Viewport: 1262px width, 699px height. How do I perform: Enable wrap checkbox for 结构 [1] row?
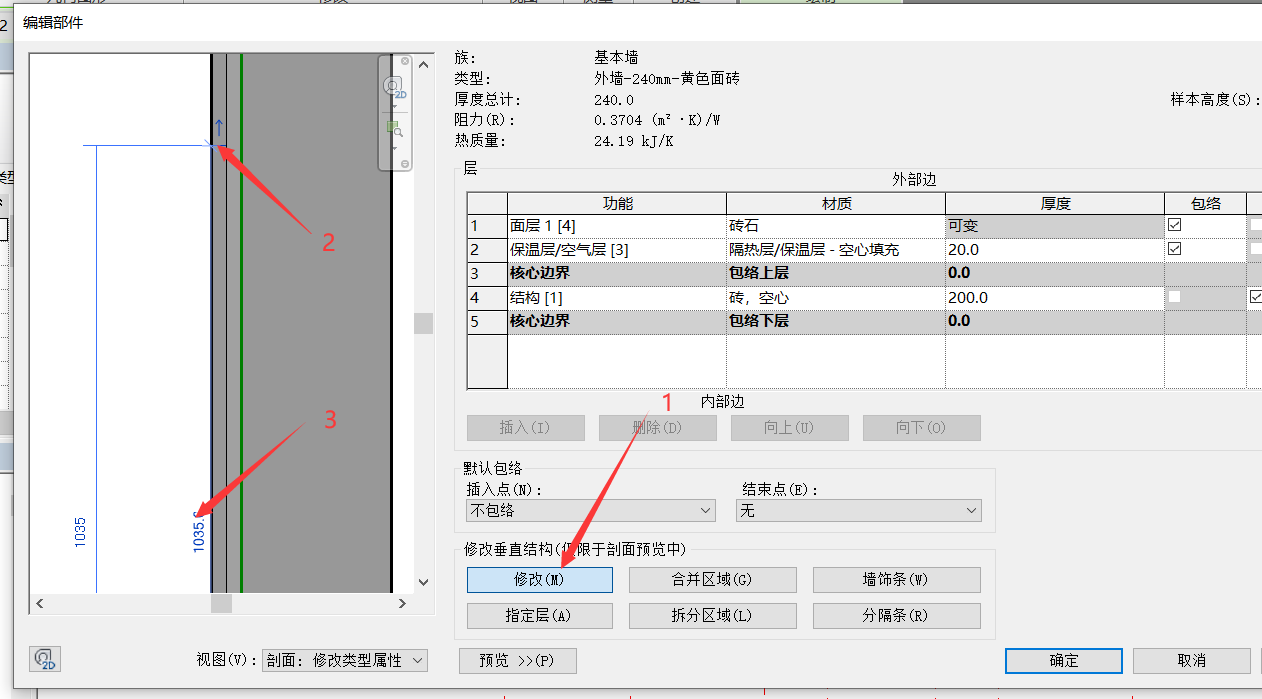click(x=1174, y=297)
